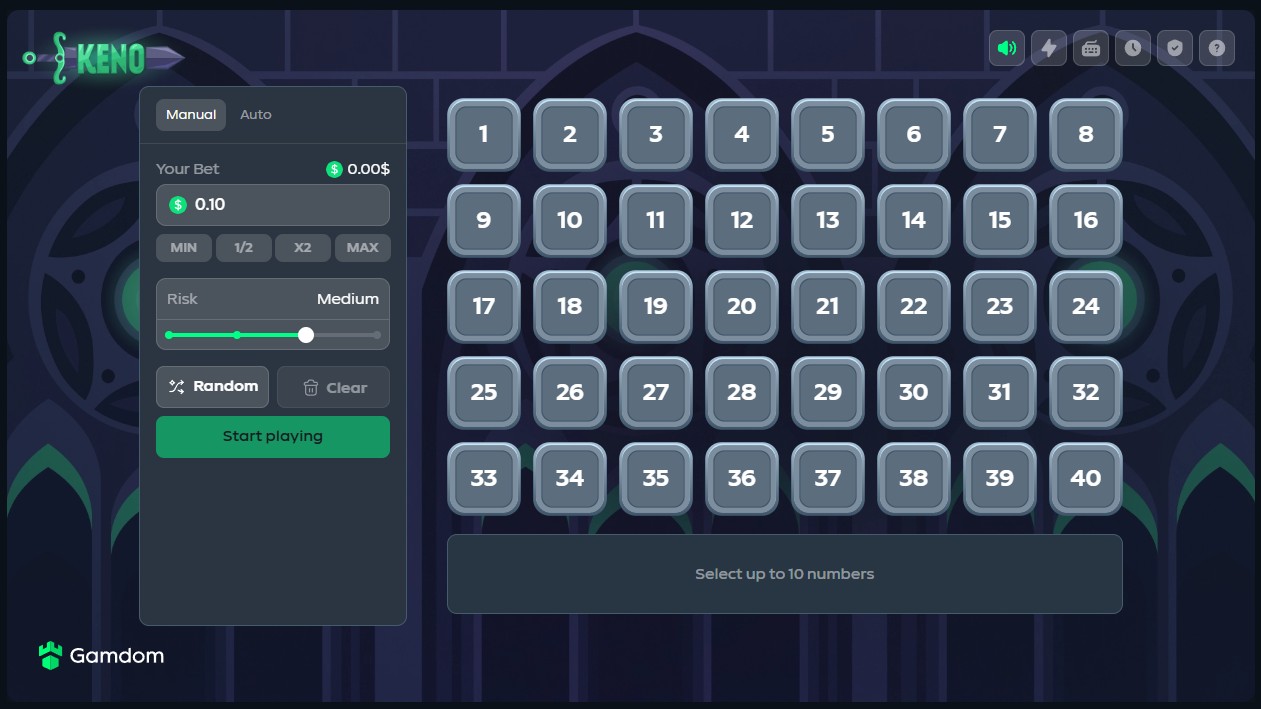Screen dimensions: 1261x709
Task: Toggle the lightning fast mode icon
Action: 1049,48
